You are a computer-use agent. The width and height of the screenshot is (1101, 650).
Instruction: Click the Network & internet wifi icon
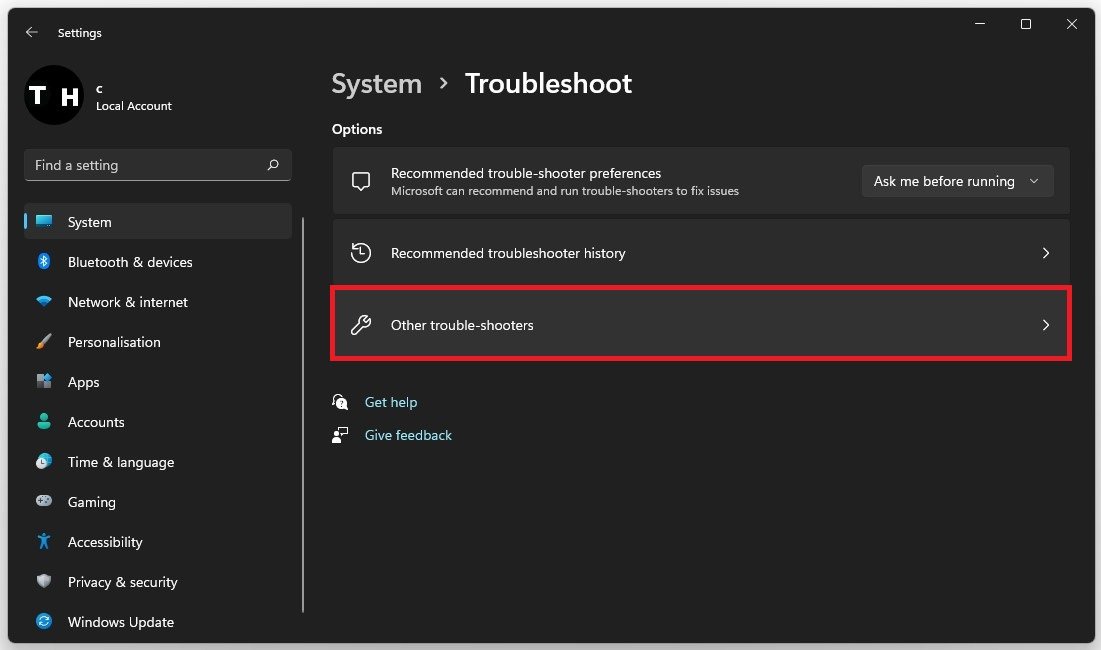(44, 302)
